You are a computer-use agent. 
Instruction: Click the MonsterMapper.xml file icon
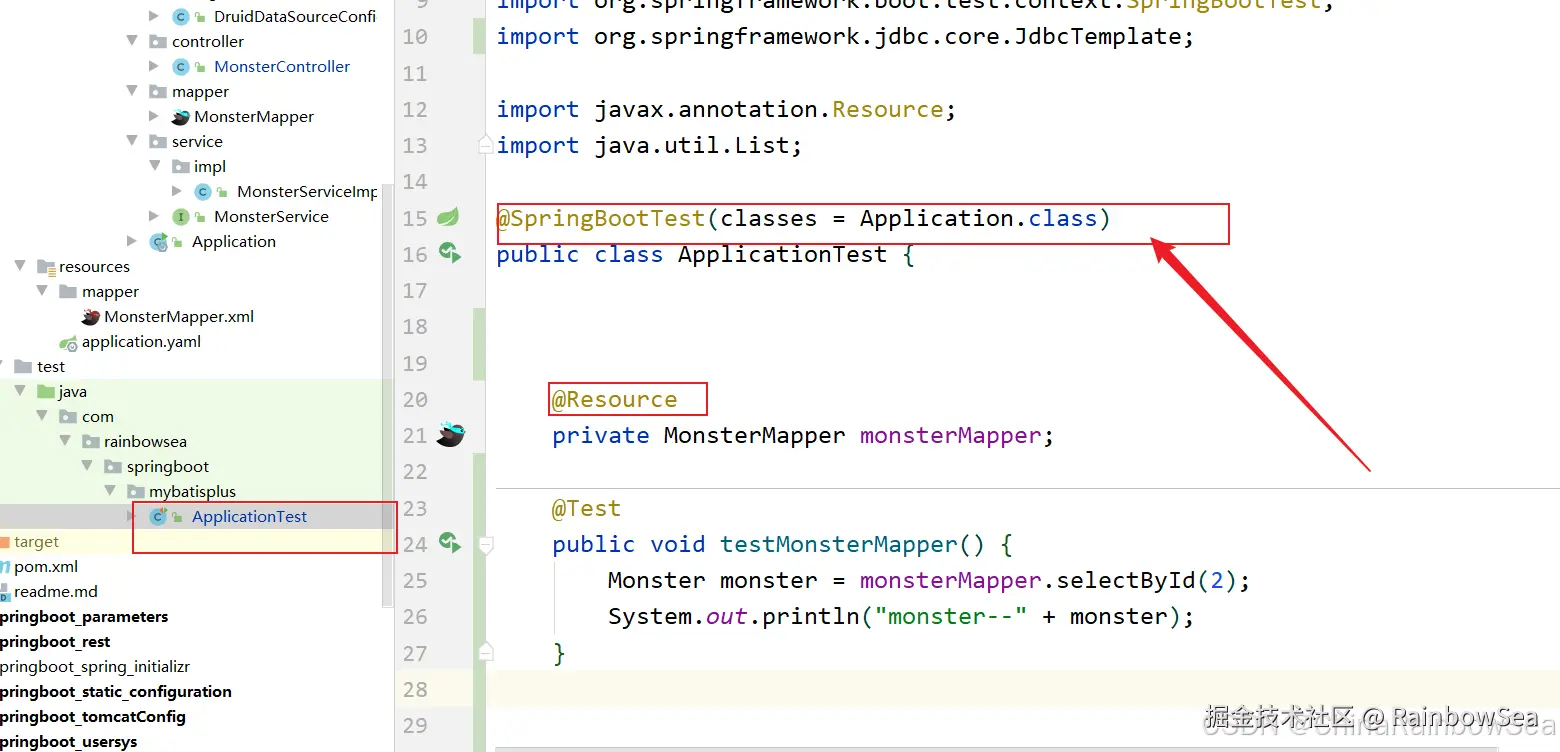click(91, 316)
